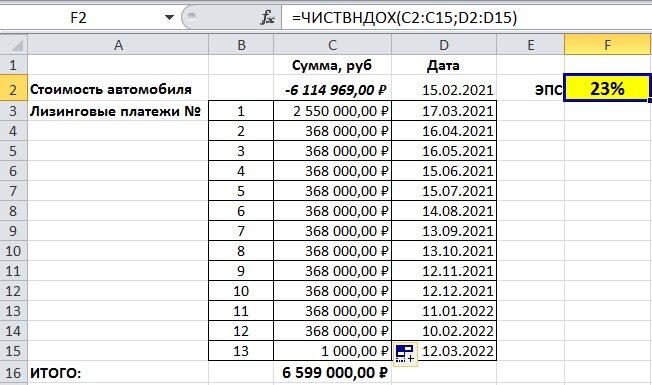This screenshot has height=385, width=652.
Task: Select row 2 header
Action: click(13, 89)
